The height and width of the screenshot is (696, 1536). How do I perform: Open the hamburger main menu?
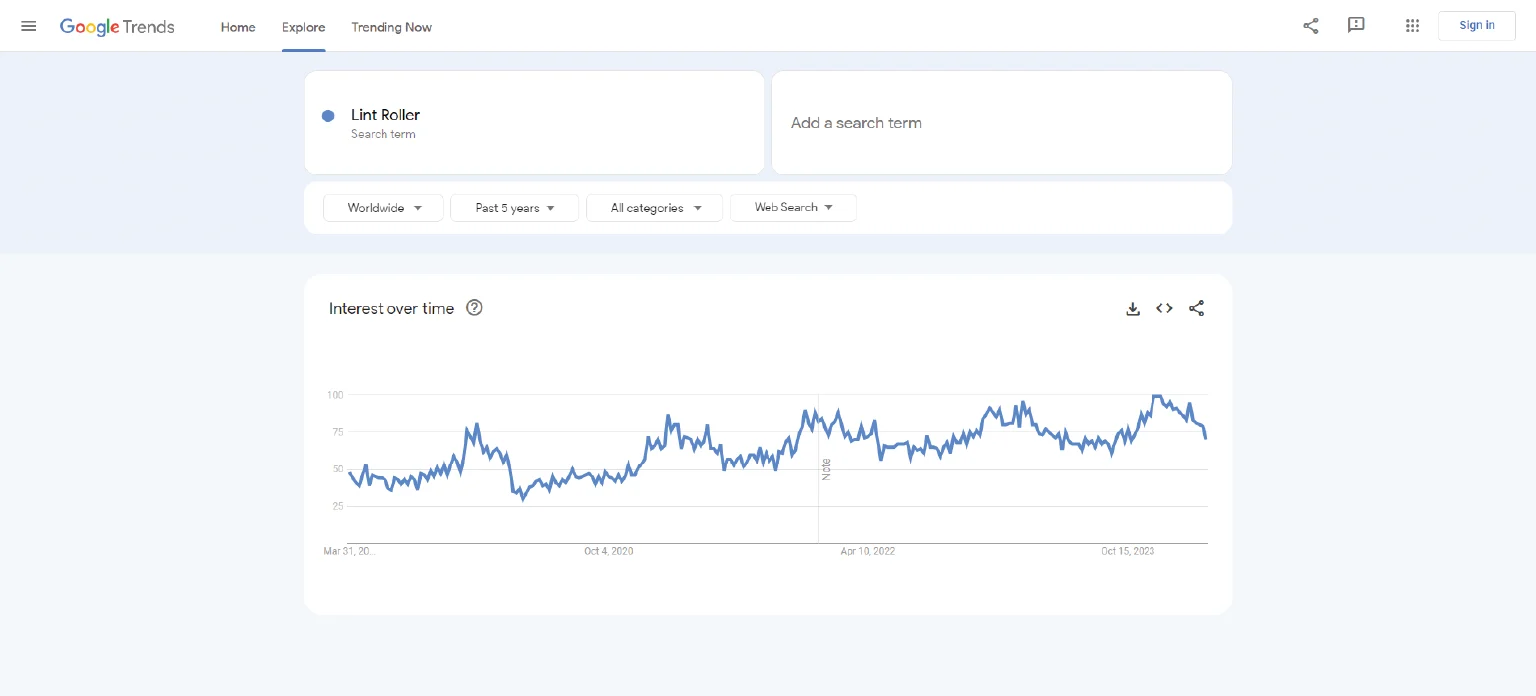click(x=29, y=26)
